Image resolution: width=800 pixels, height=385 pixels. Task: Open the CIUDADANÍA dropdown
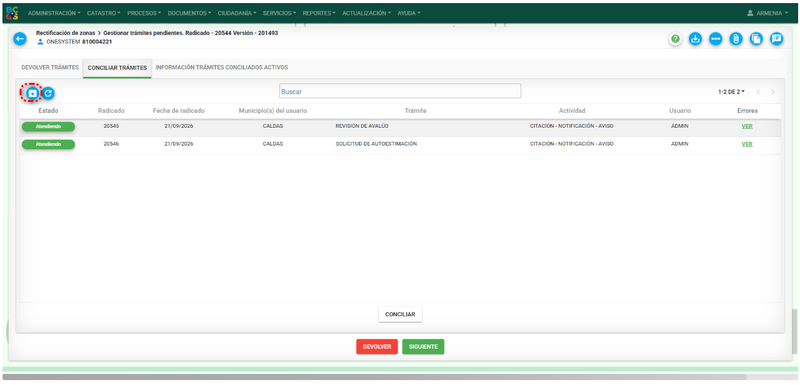point(237,13)
